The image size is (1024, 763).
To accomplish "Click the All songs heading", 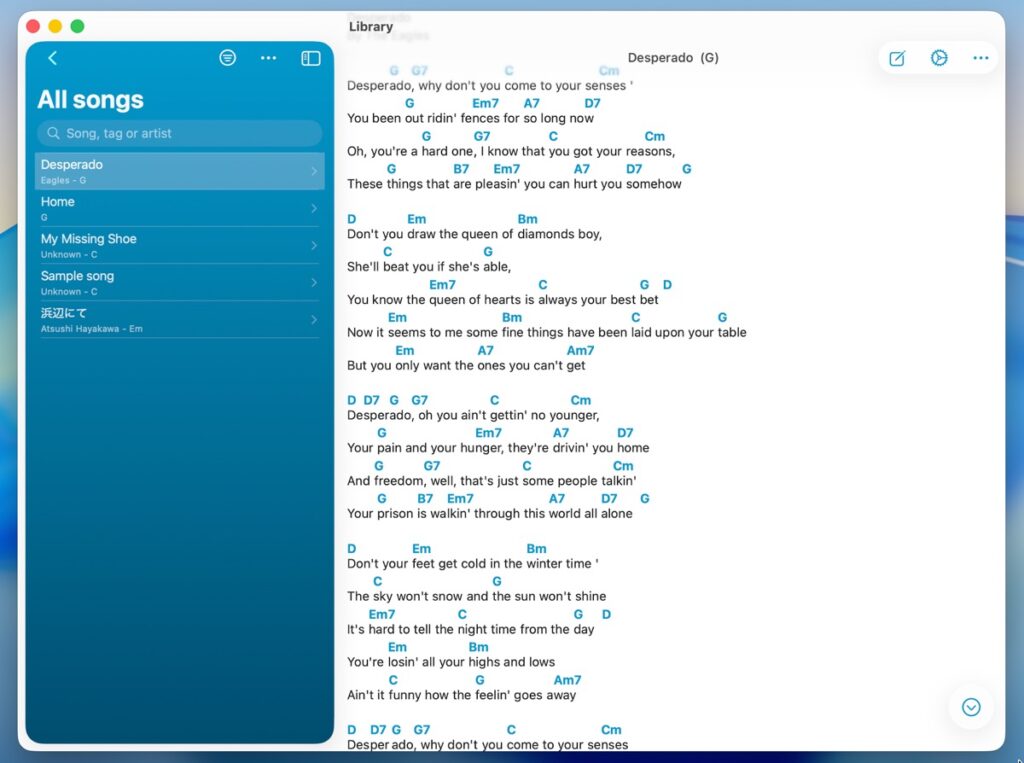I will click(90, 100).
